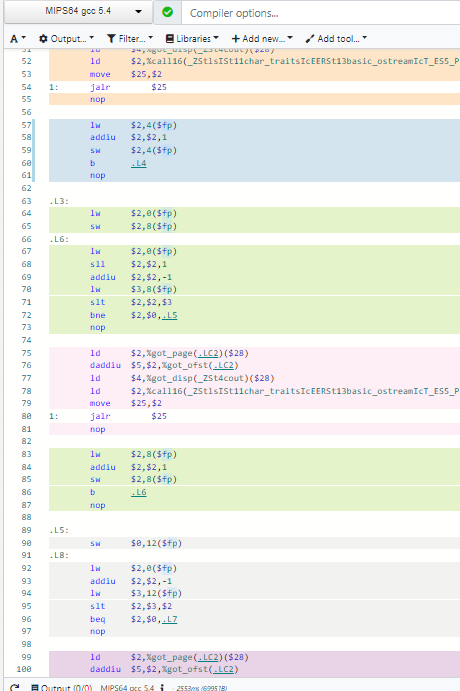The width and height of the screenshot is (460, 691).
Task: Click the jalr $25 instruction on line 54
Action: (x=129, y=87)
